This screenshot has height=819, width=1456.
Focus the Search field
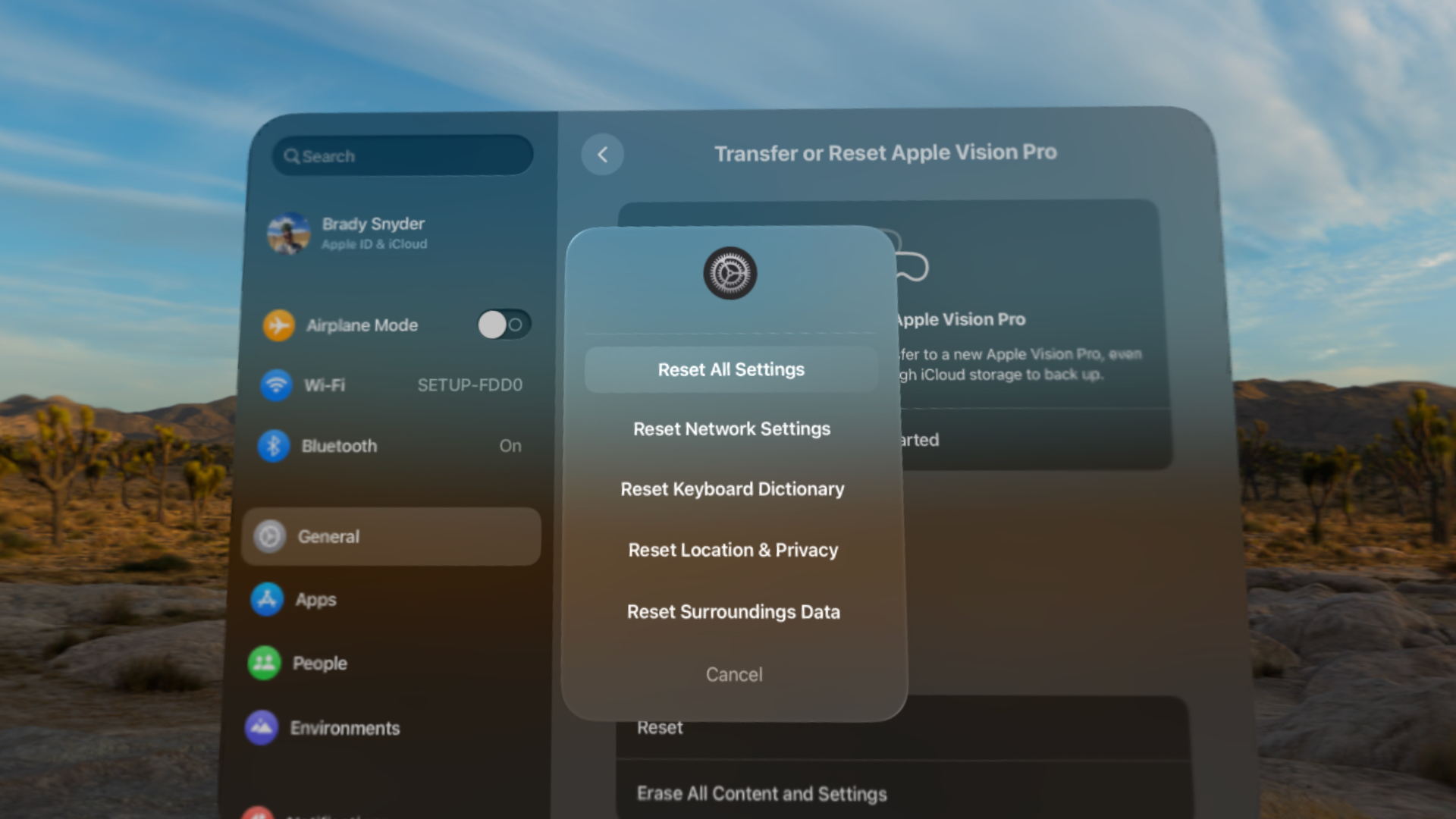(x=403, y=155)
